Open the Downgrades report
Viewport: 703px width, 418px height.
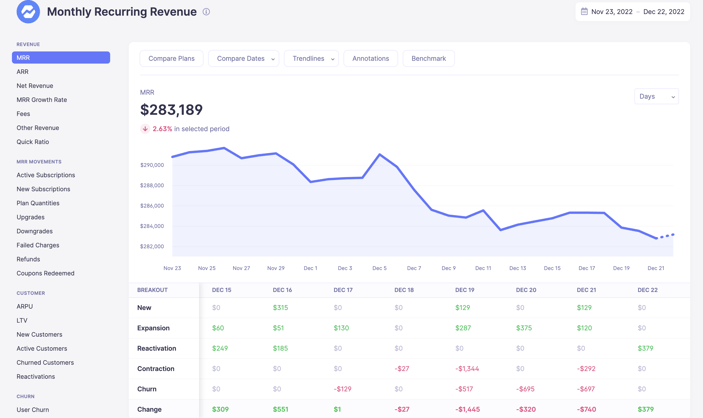(35, 231)
